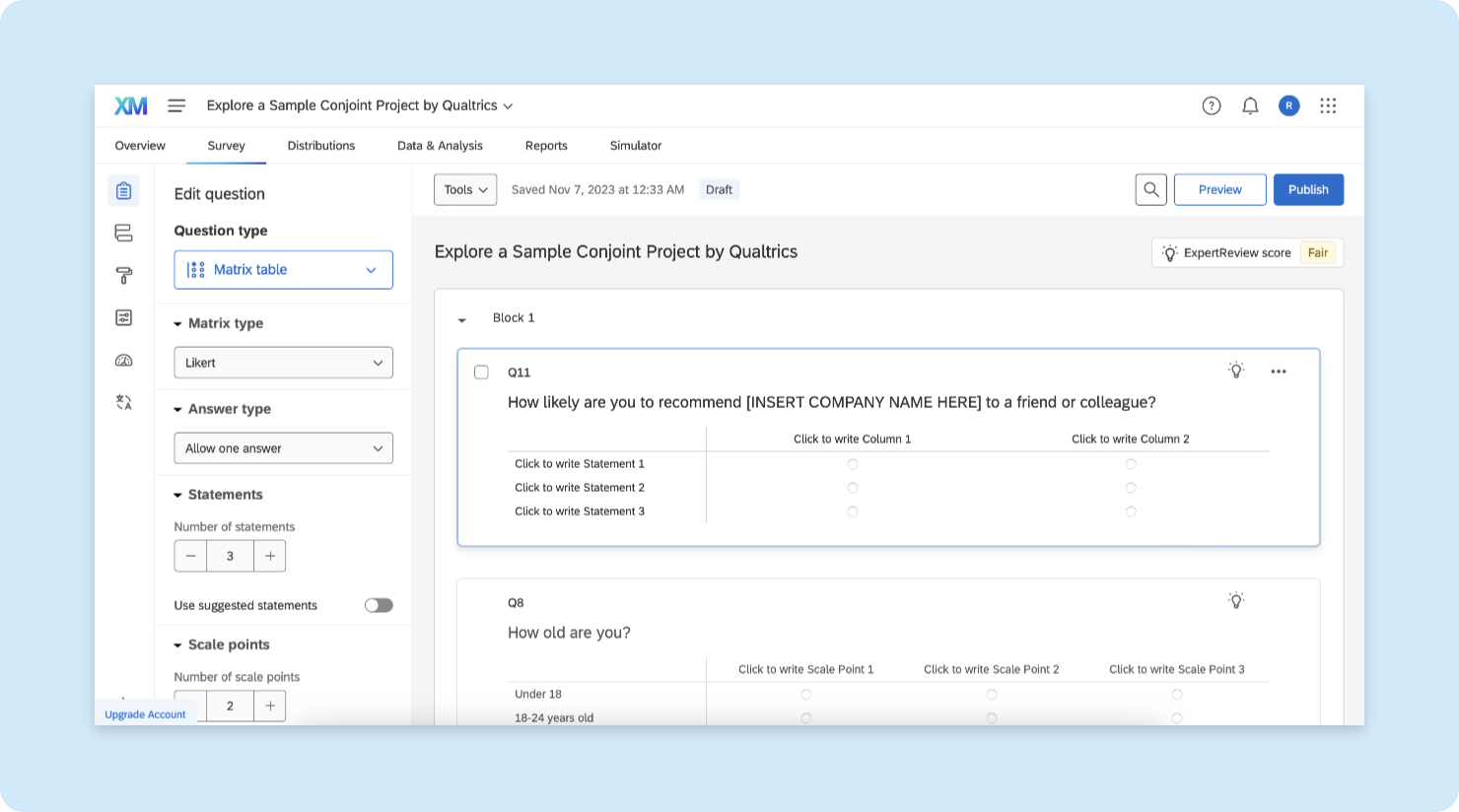Decrease number of statements with minus stepper
The height and width of the screenshot is (812, 1459).
point(190,555)
